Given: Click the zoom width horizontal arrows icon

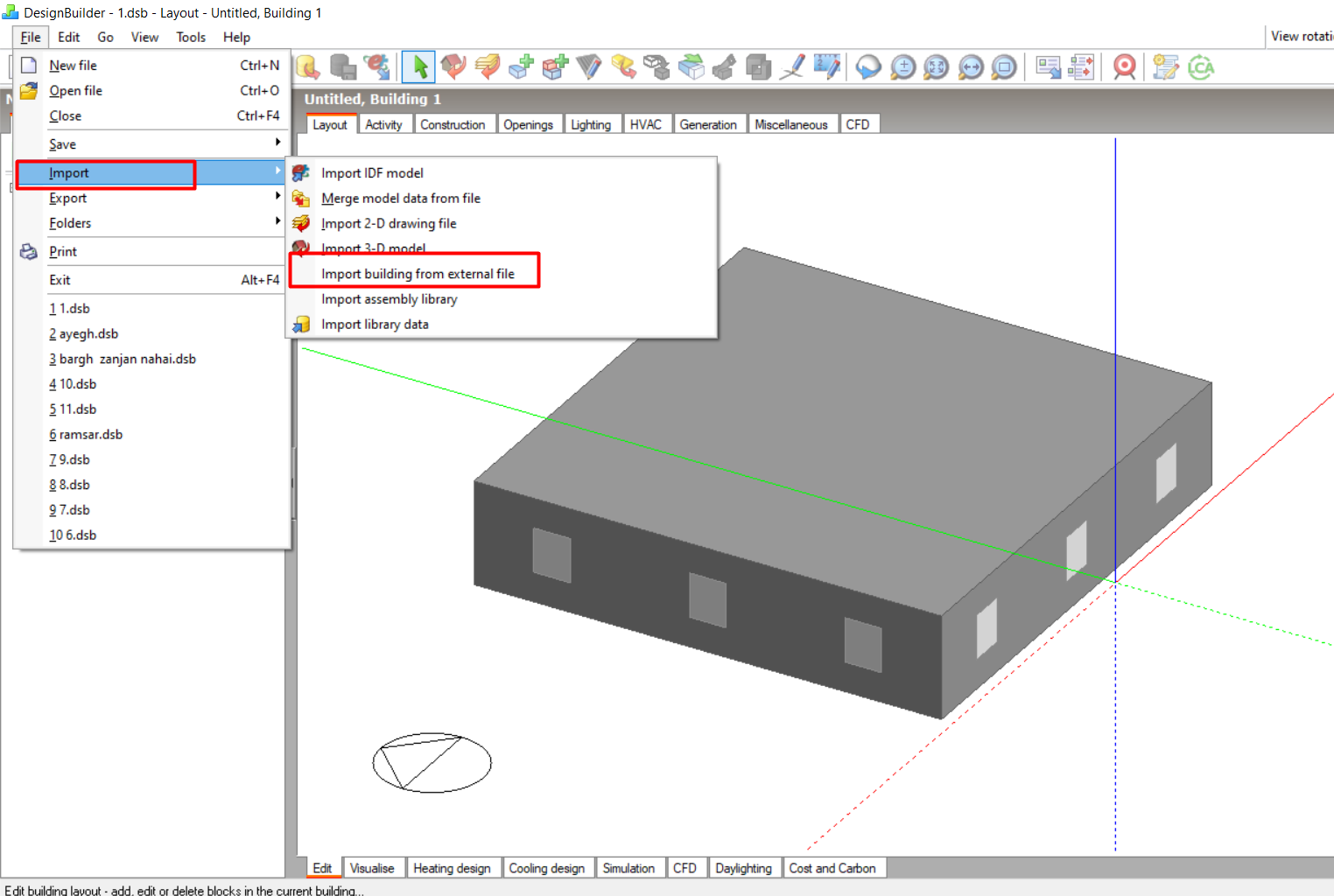Looking at the screenshot, I should pyautogui.click(x=971, y=67).
